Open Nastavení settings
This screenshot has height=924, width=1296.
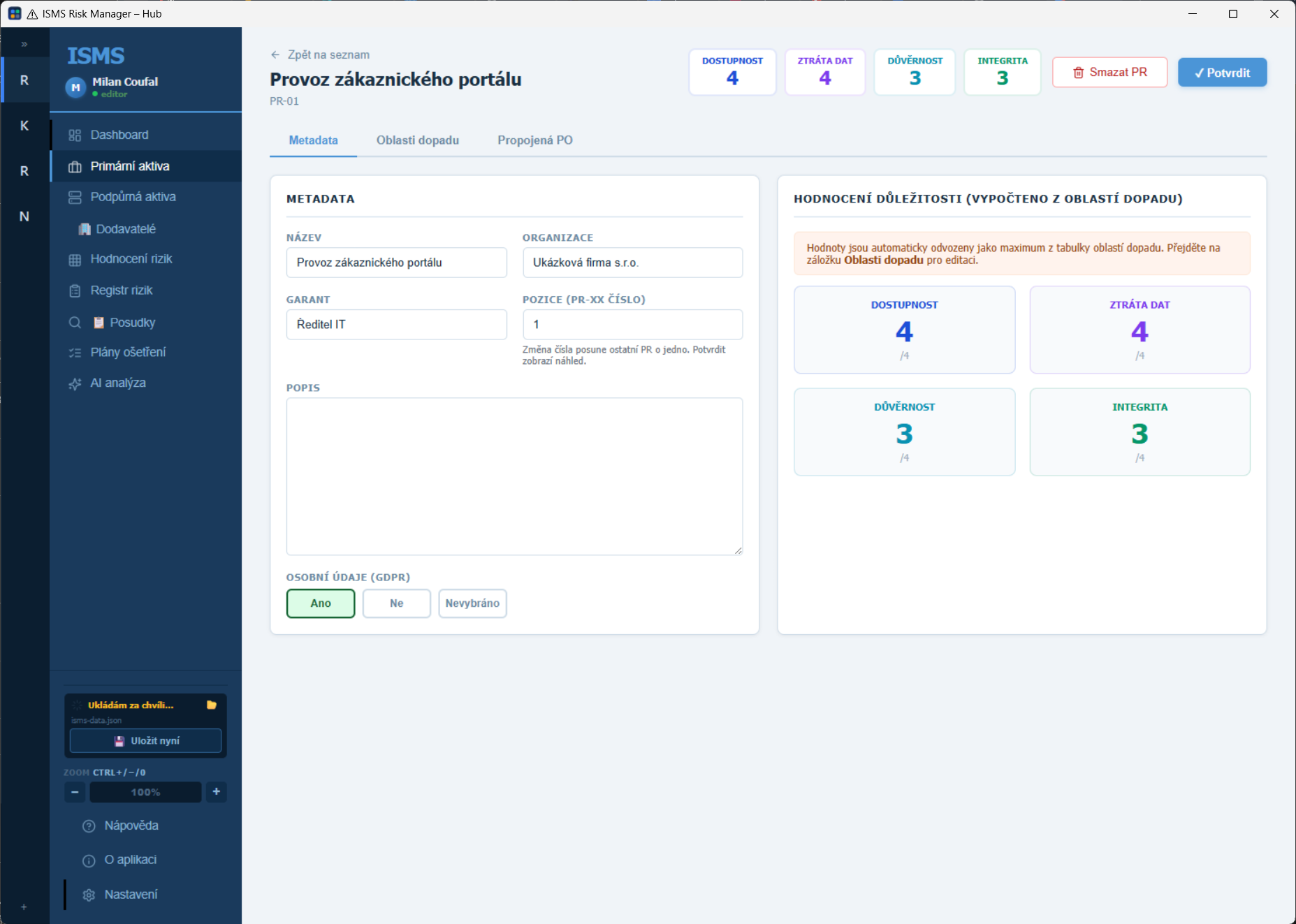point(146,895)
